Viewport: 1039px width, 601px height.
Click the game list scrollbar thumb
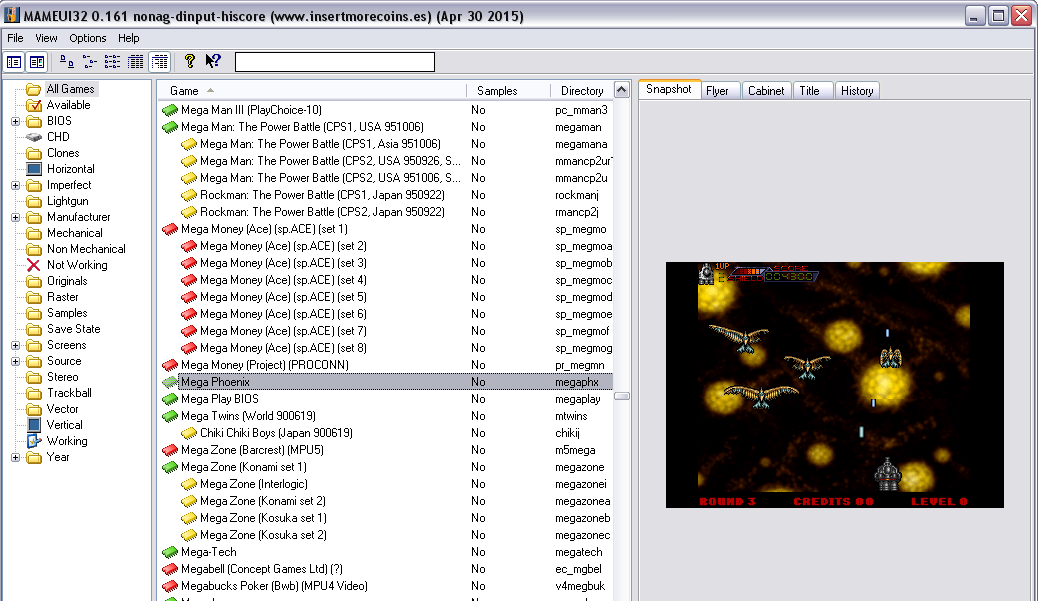(x=622, y=396)
